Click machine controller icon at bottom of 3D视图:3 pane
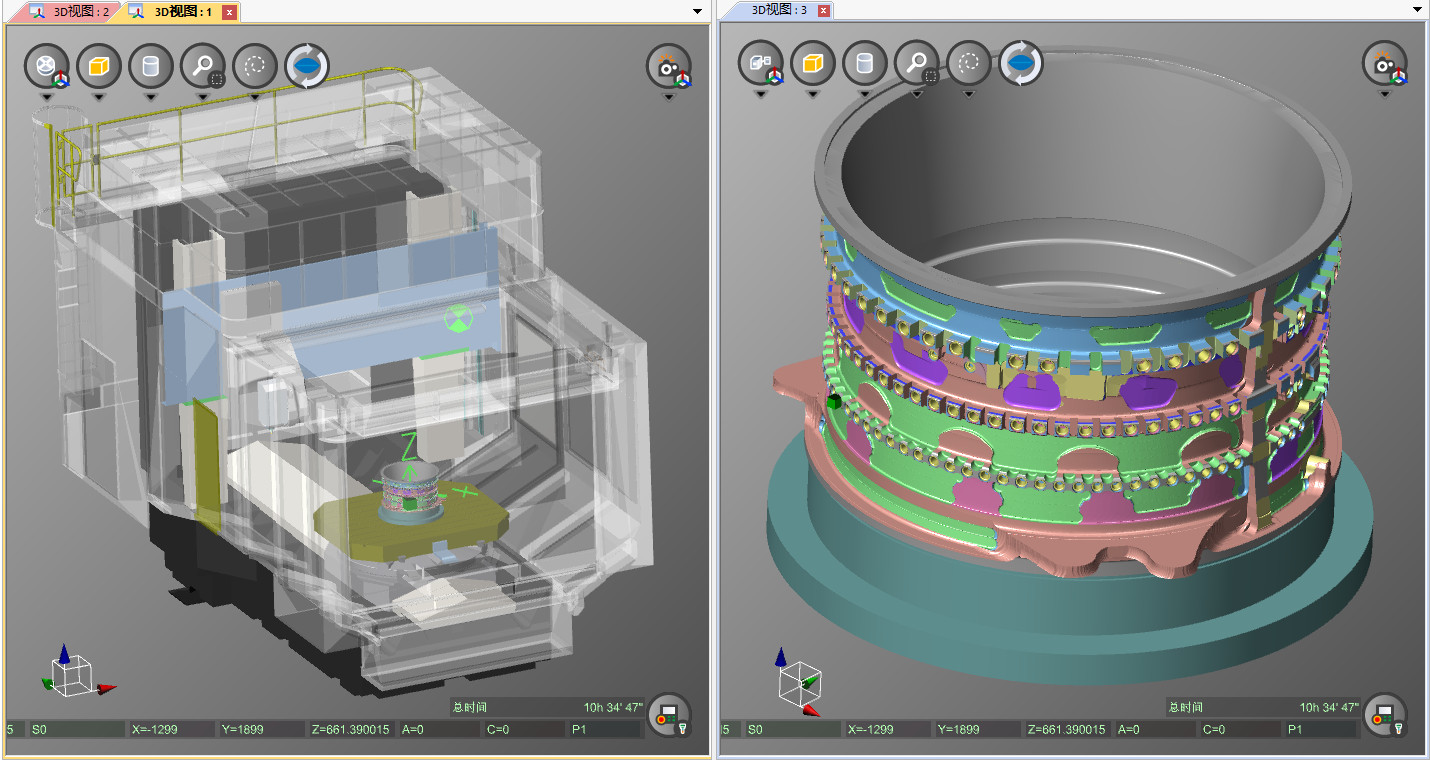Screen dimensions: 1430x763 (x=1385, y=715)
